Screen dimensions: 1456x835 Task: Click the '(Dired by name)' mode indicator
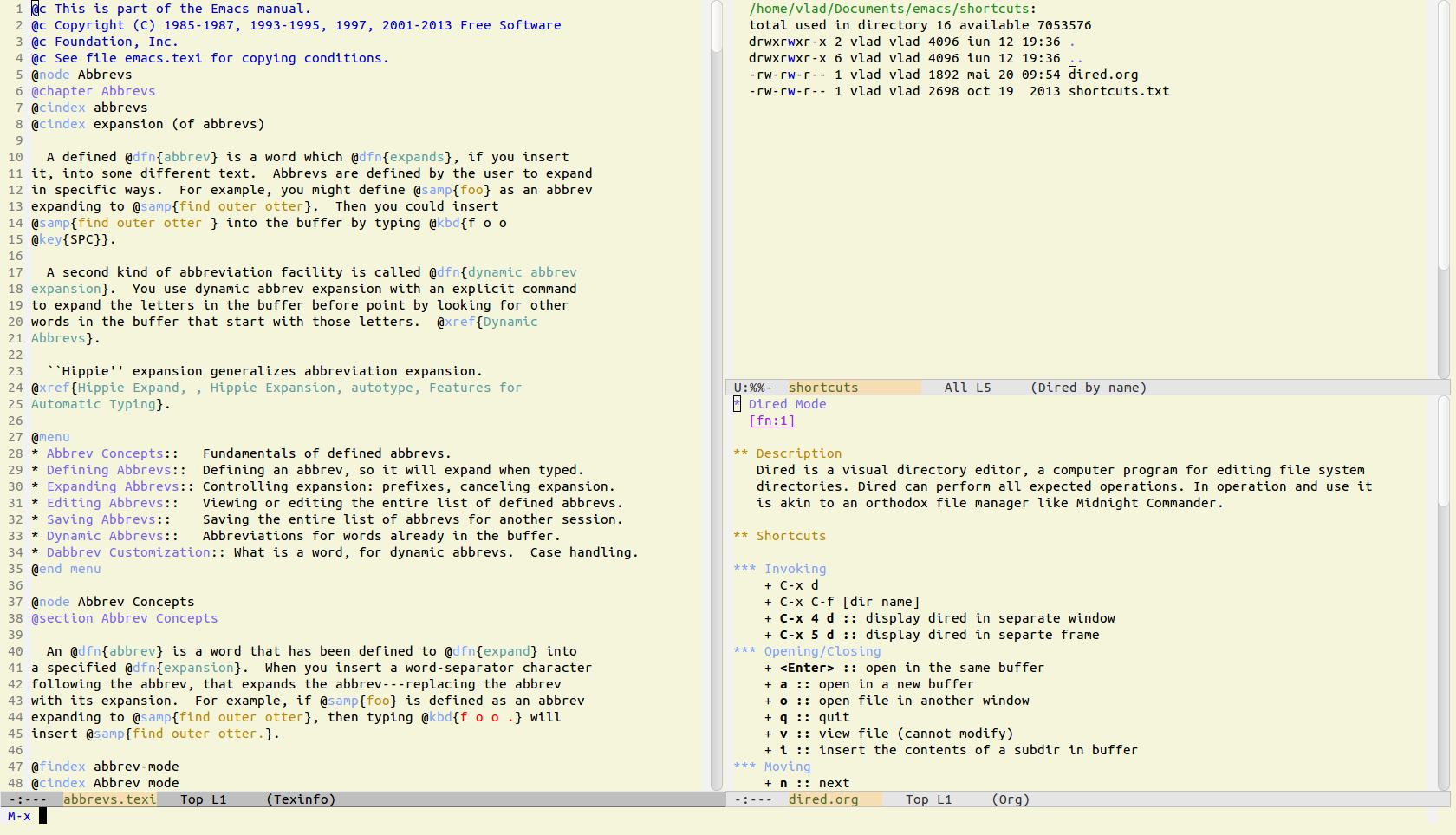coord(1089,388)
